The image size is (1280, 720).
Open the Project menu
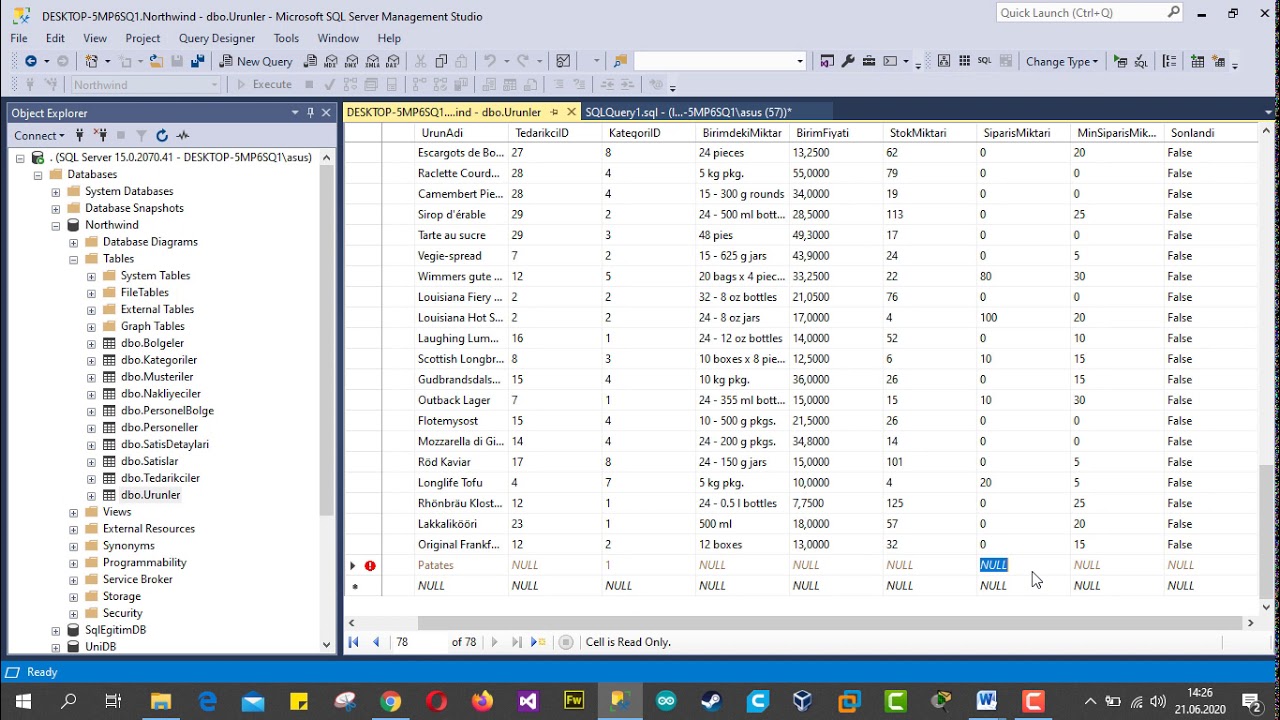pos(143,38)
